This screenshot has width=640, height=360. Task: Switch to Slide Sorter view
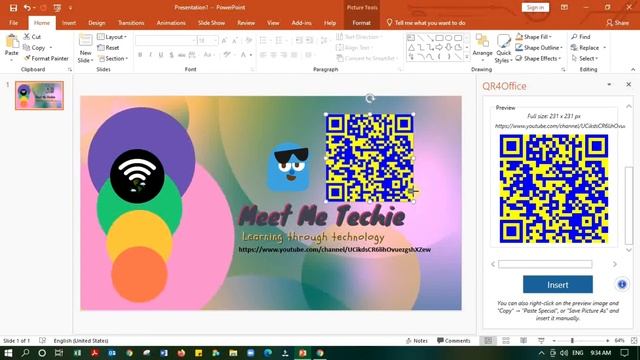pos(506,340)
